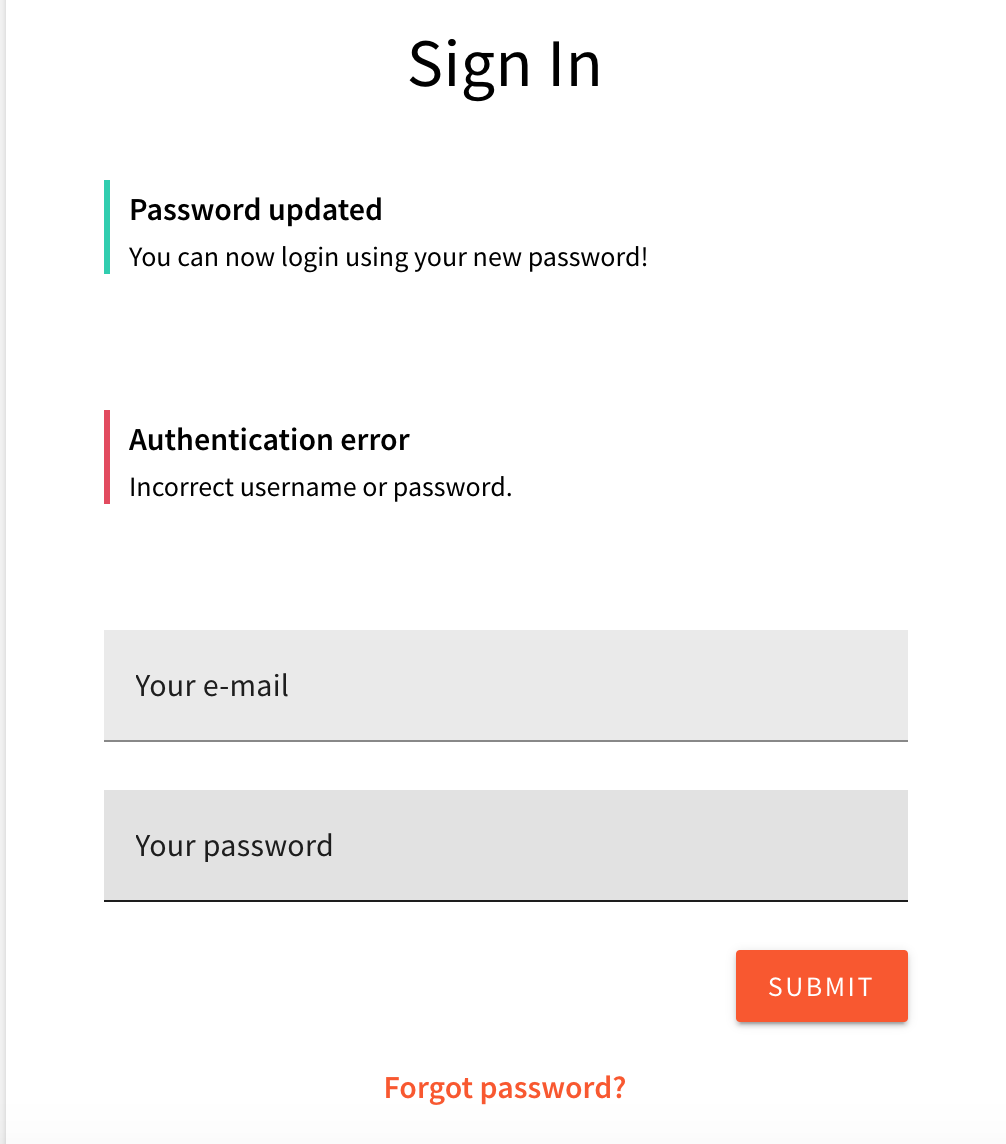Click the orange SUBMIT button label
The width and height of the screenshot is (1006, 1144).
coord(821,986)
